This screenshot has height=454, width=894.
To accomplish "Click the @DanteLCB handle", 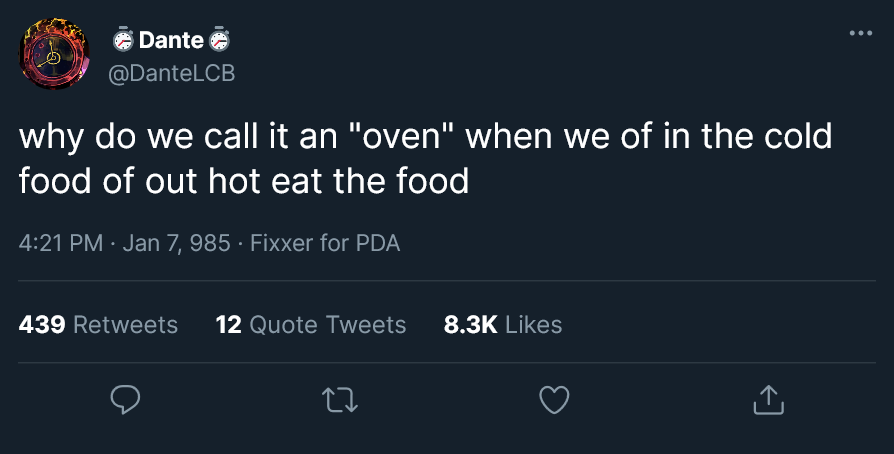I will [170, 74].
